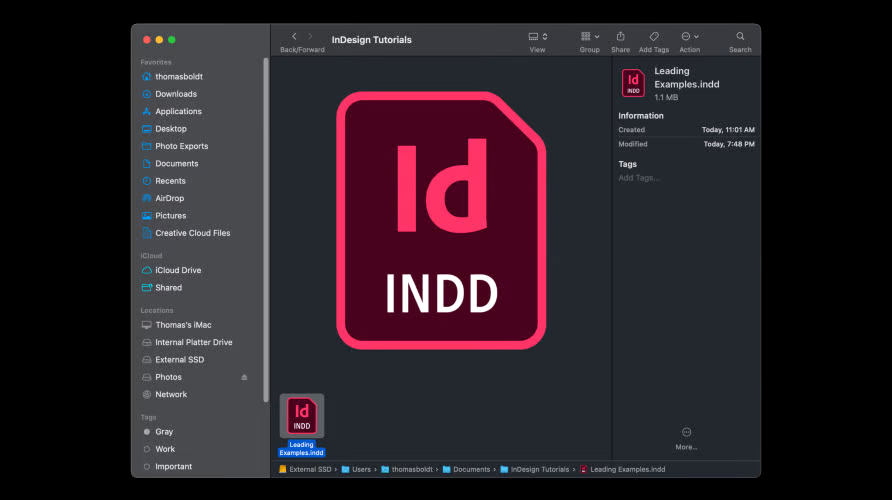Click the 'InDesign Tutorials' window title
The width and height of the screenshot is (892, 500).
point(371,40)
